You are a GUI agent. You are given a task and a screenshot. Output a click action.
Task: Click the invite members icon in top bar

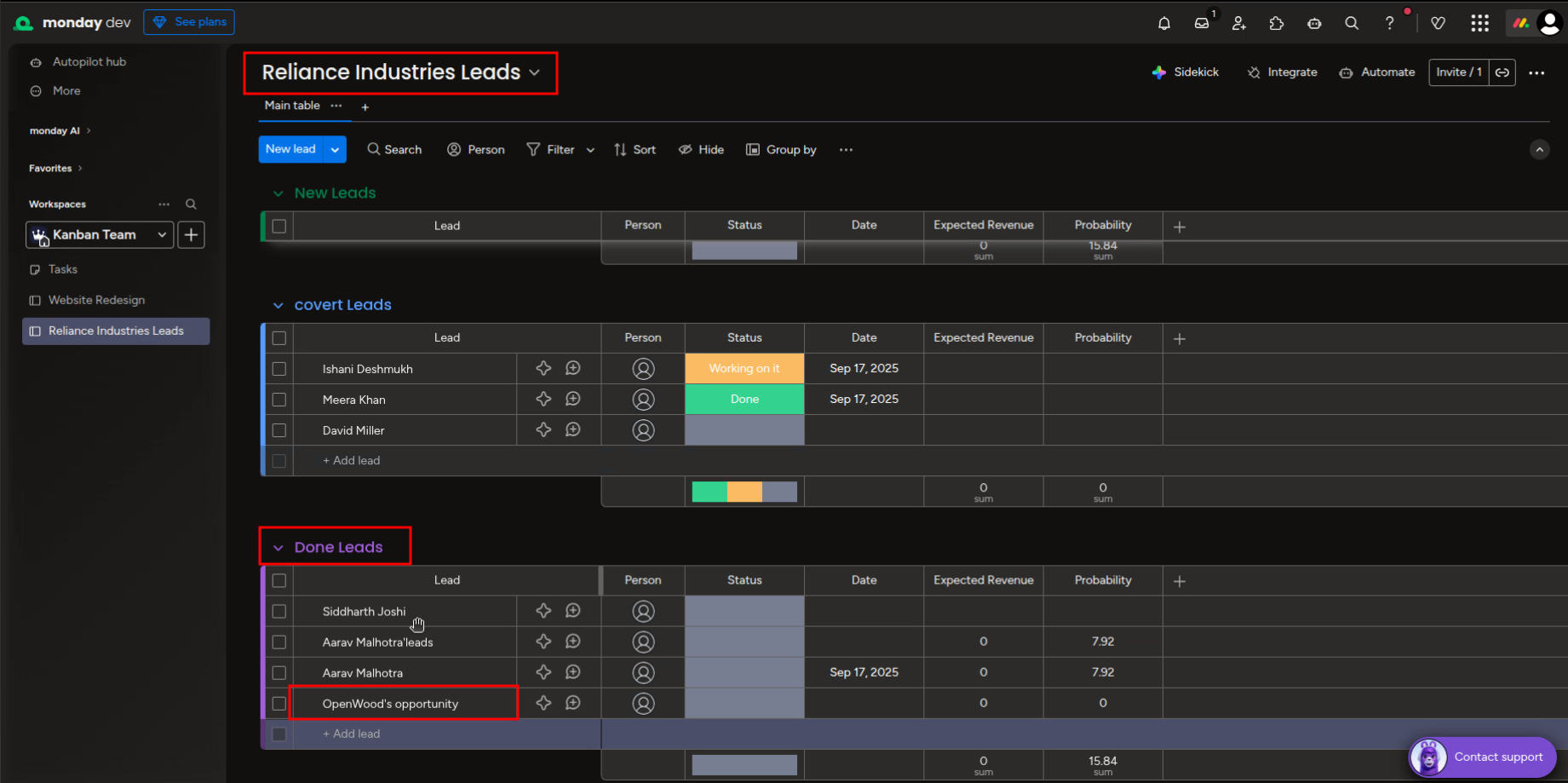[1239, 23]
